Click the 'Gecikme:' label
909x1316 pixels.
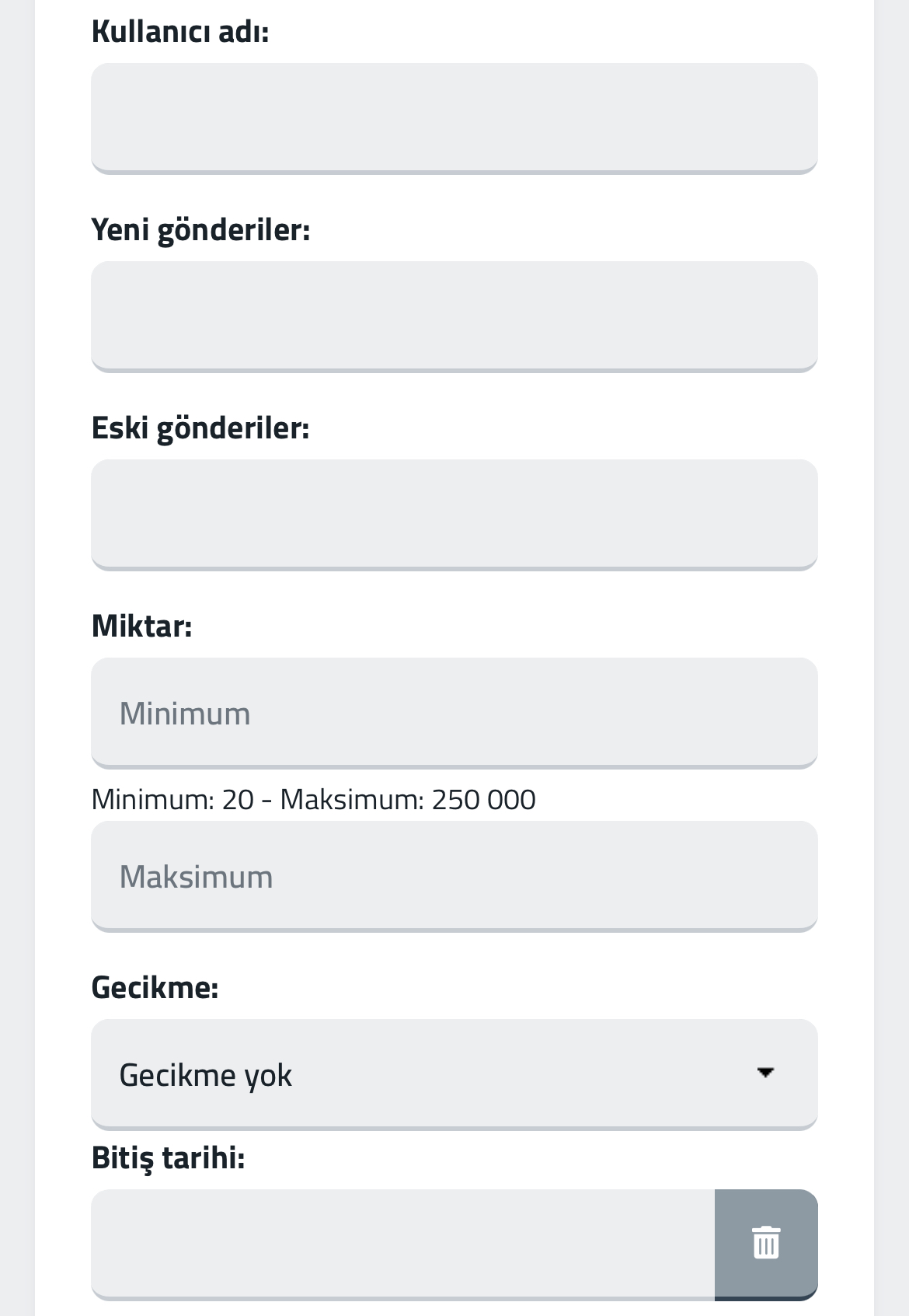(x=155, y=987)
